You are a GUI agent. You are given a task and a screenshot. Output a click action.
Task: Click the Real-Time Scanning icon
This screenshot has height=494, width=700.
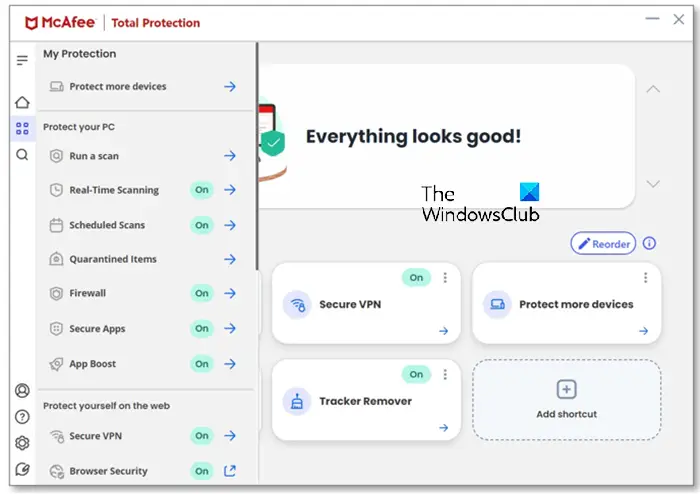tap(56, 190)
